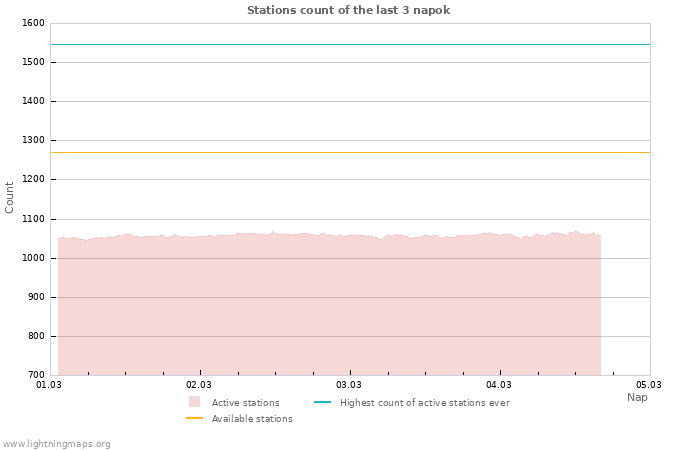The image size is (700, 450).
Task: Select the 'Active stations' legend label
Action: (x=245, y=403)
